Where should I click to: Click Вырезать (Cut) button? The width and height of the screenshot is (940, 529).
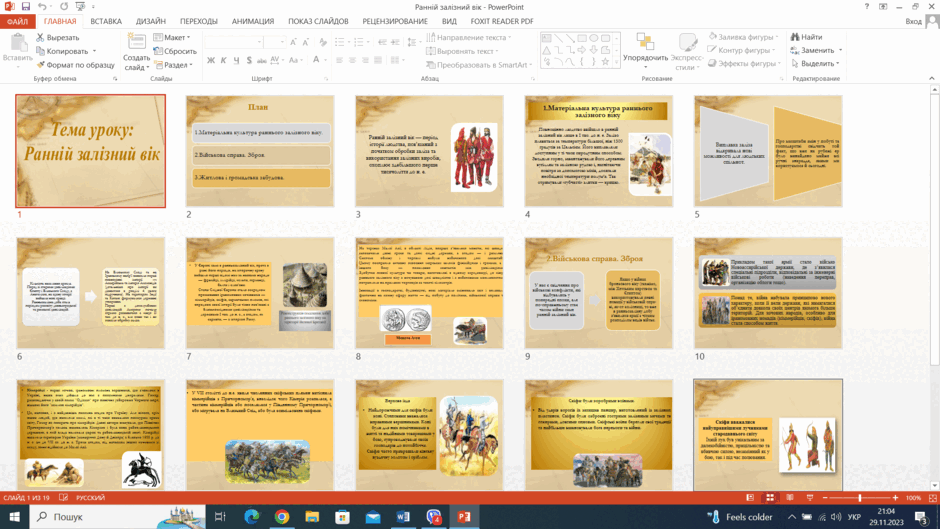[58, 37]
